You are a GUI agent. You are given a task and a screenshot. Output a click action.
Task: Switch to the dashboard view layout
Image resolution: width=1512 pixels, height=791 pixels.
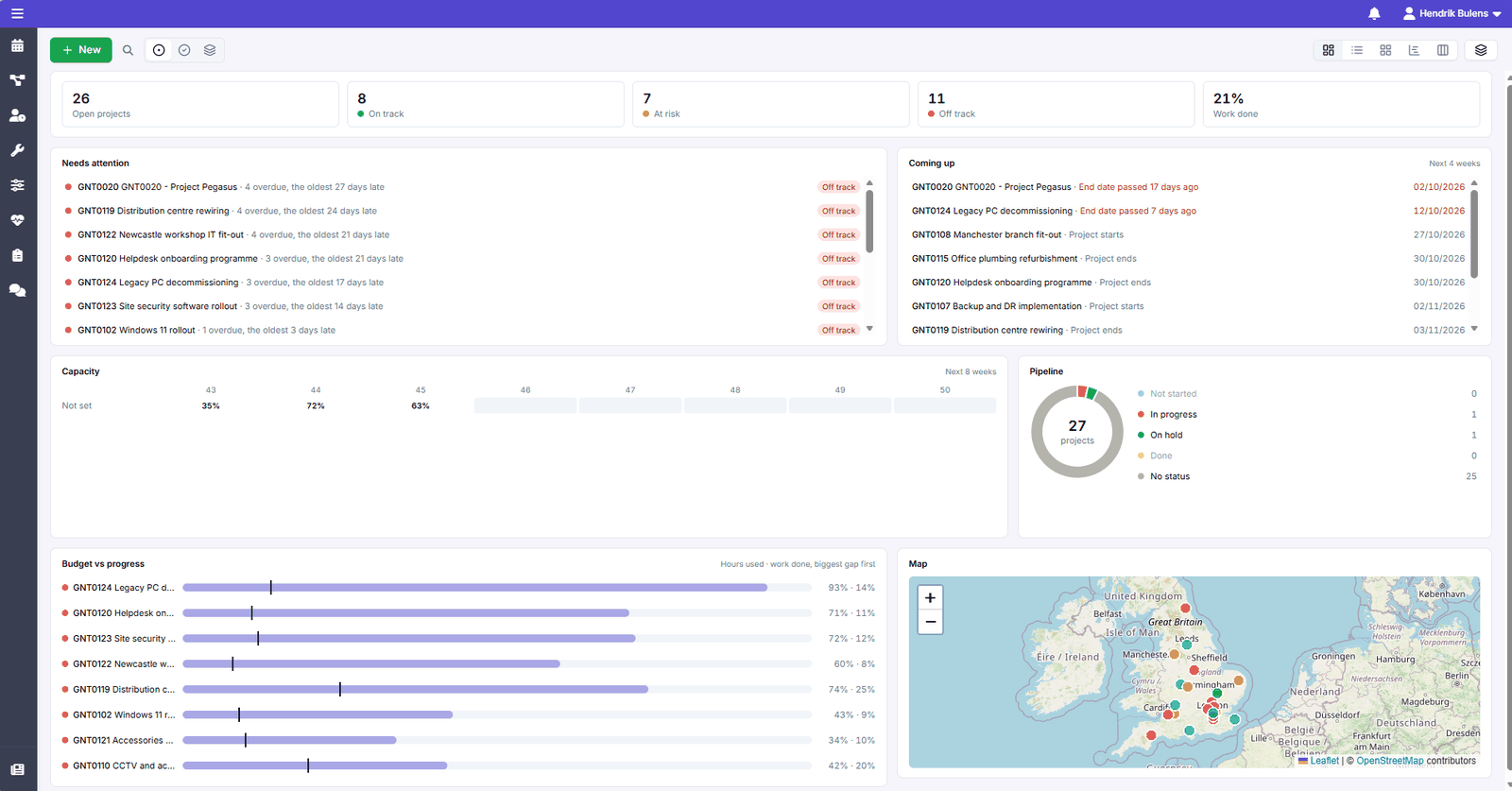pyautogui.click(x=1329, y=50)
